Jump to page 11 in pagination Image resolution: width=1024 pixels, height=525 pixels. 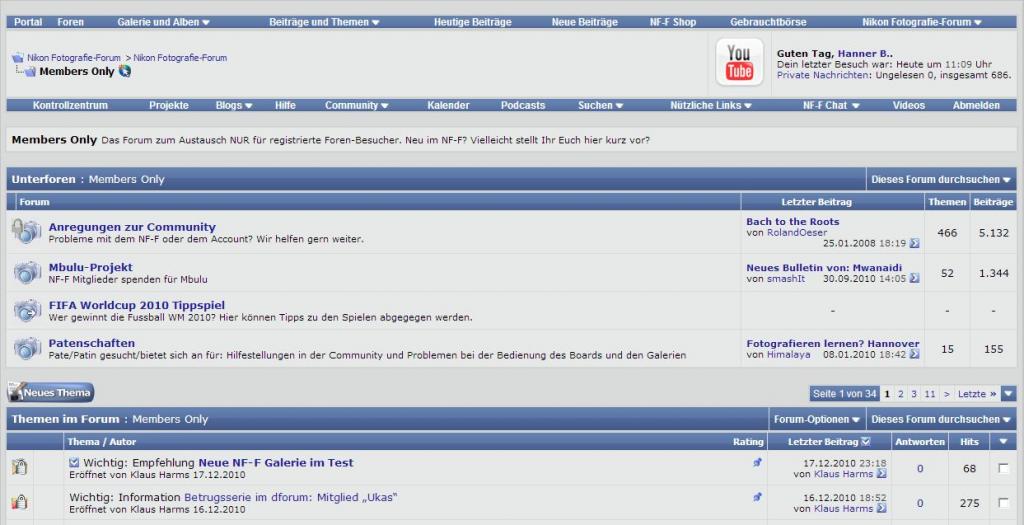930,394
